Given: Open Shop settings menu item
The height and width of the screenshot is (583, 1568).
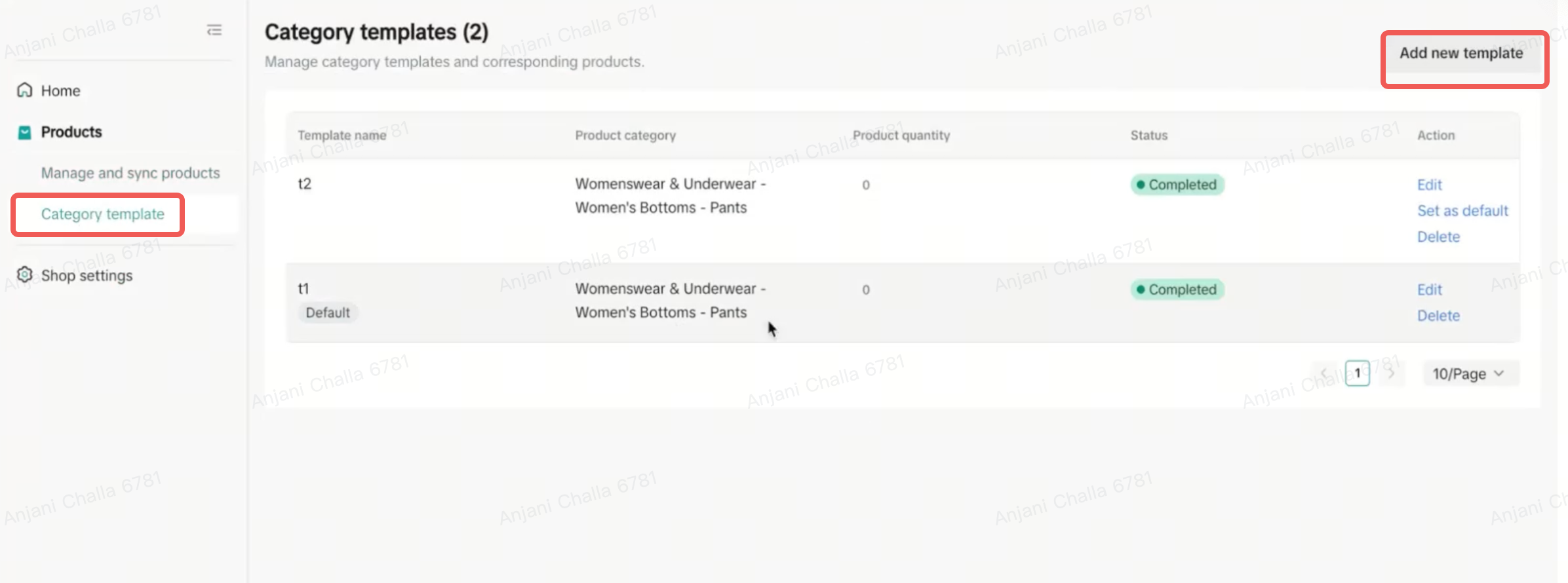Looking at the screenshot, I should (x=87, y=276).
